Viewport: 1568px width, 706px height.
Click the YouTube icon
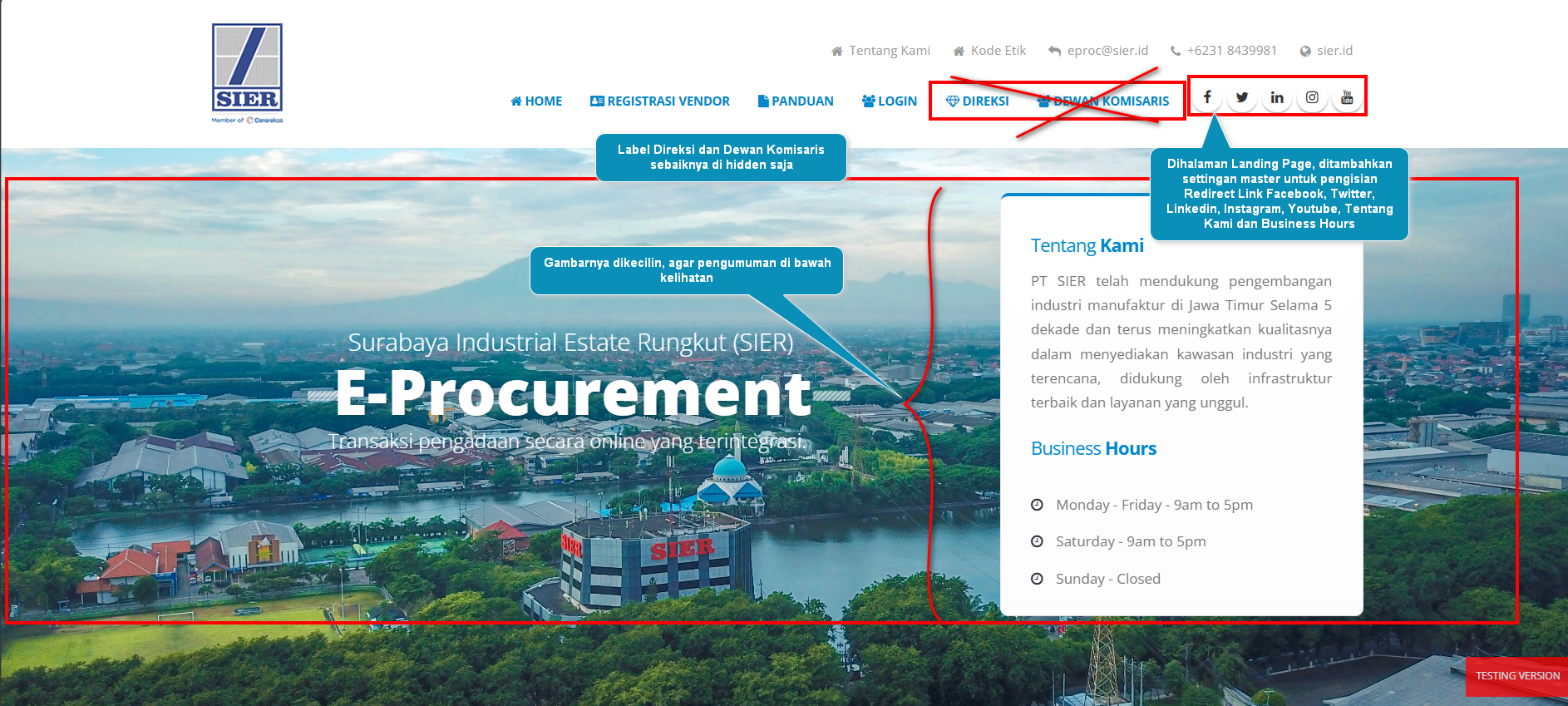tap(1347, 97)
